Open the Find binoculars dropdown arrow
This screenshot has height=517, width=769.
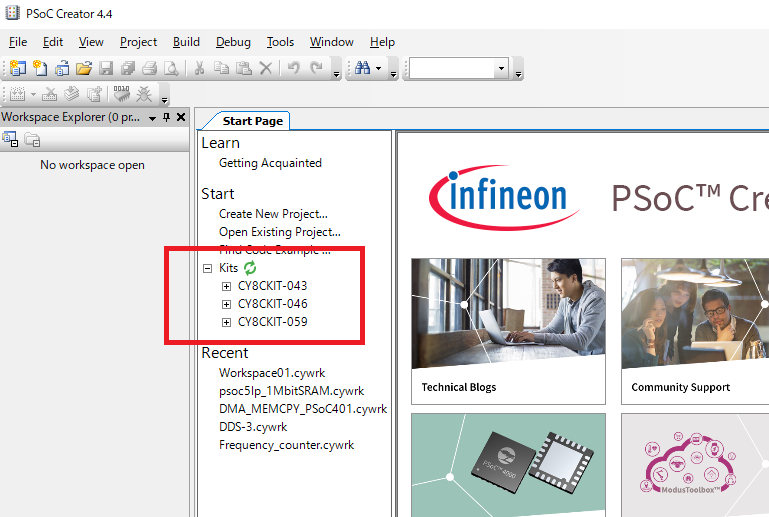tap(378, 68)
